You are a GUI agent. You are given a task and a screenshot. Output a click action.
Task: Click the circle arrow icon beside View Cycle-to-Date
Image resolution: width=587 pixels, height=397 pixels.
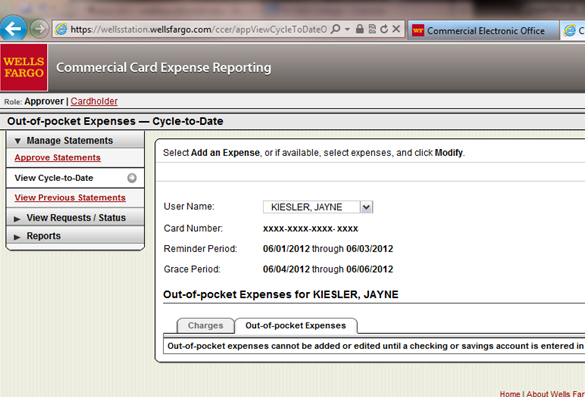click(132, 178)
